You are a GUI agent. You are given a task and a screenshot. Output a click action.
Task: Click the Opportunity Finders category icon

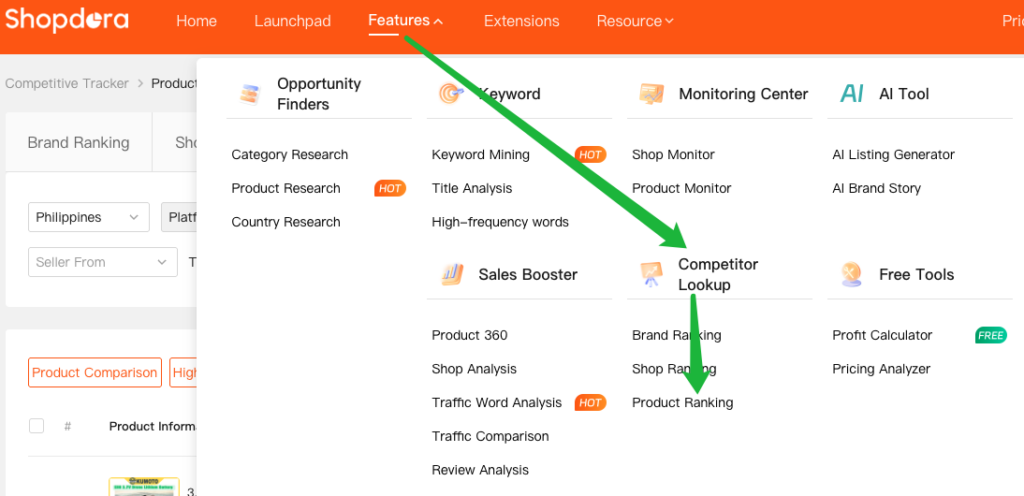250,94
